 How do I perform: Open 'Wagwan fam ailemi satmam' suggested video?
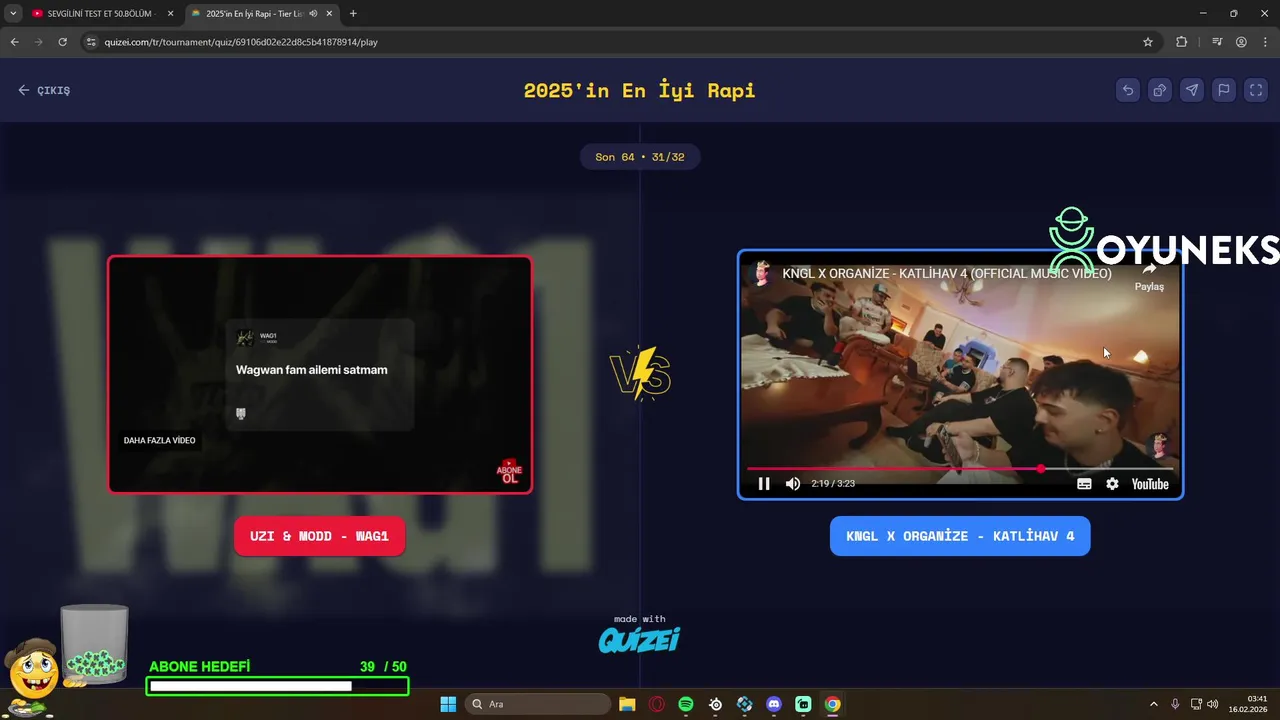pyautogui.click(x=319, y=374)
